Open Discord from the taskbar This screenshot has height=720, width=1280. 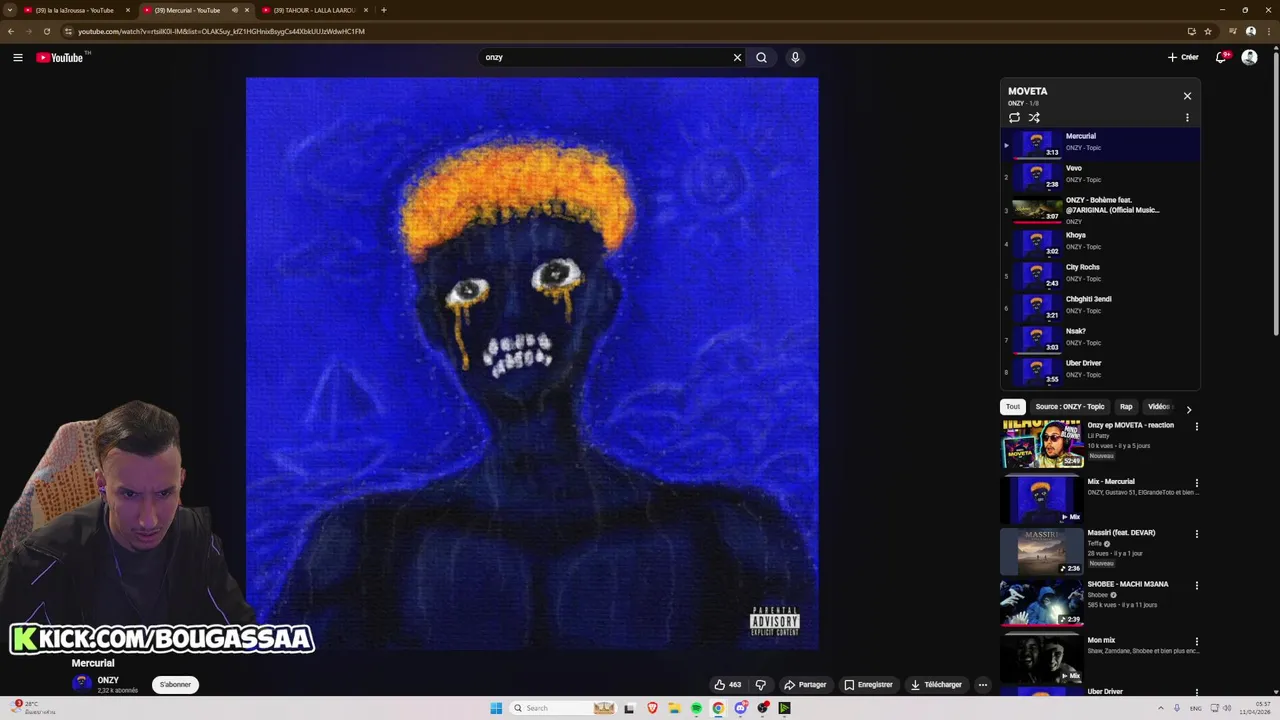tap(740, 708)
